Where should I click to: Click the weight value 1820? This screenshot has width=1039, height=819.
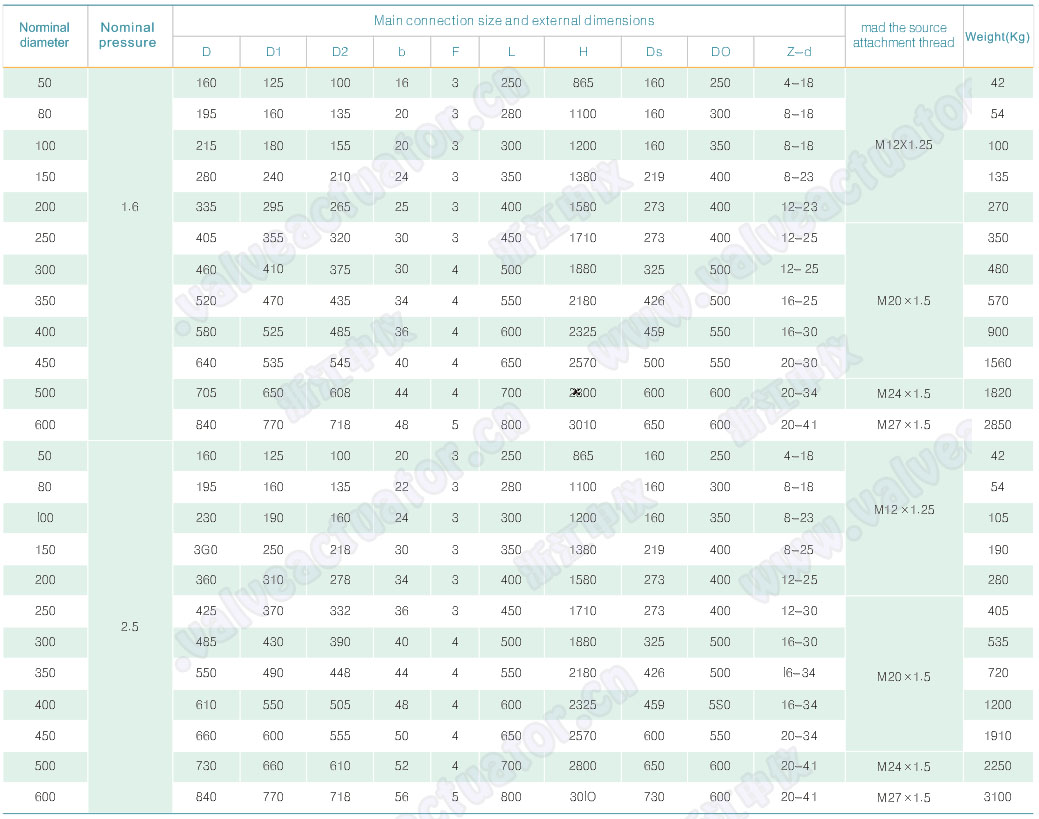click(x=997, y=394)
